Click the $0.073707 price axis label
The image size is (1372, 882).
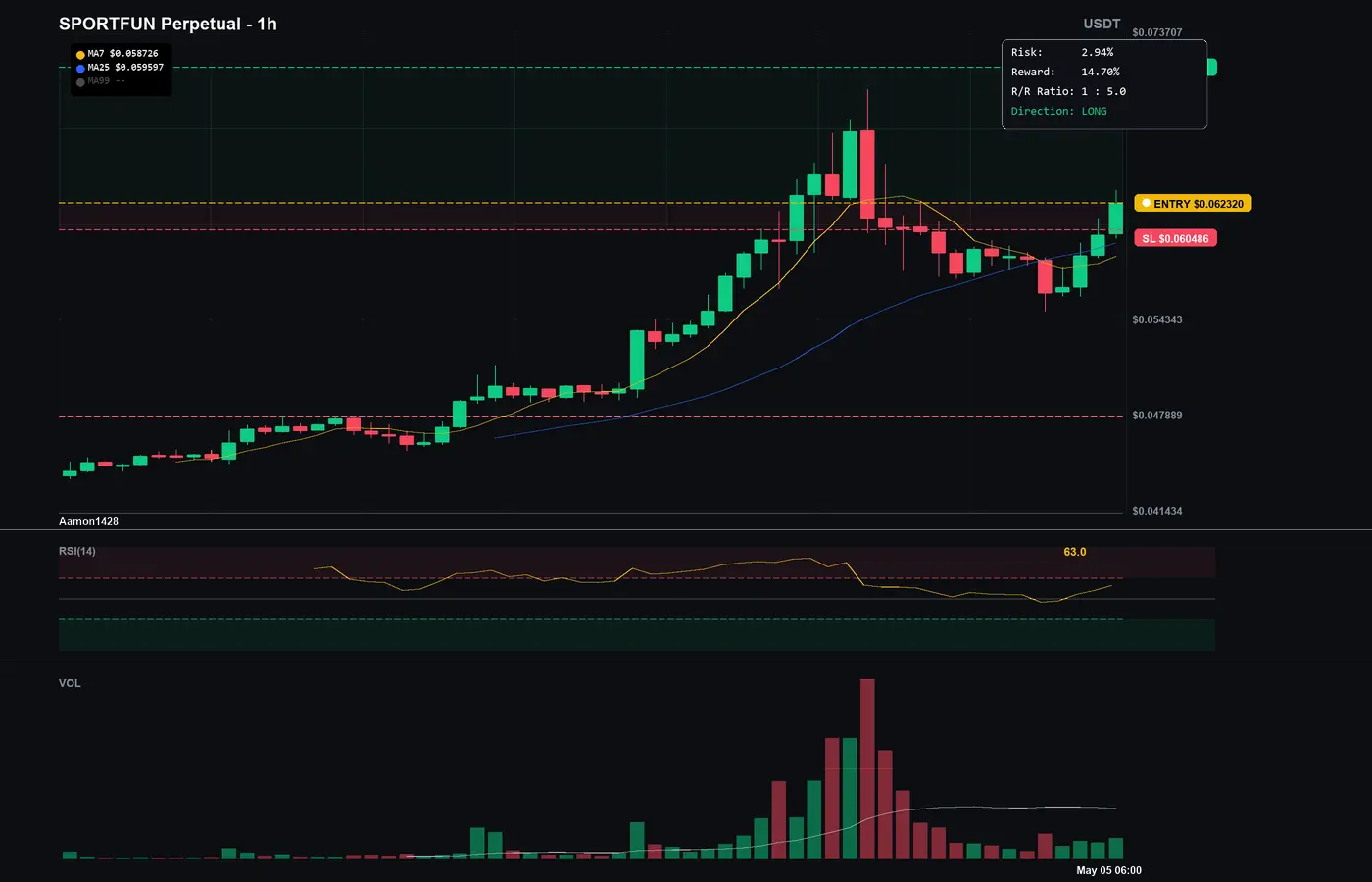pyautogui.click(x=1156, y=32)
